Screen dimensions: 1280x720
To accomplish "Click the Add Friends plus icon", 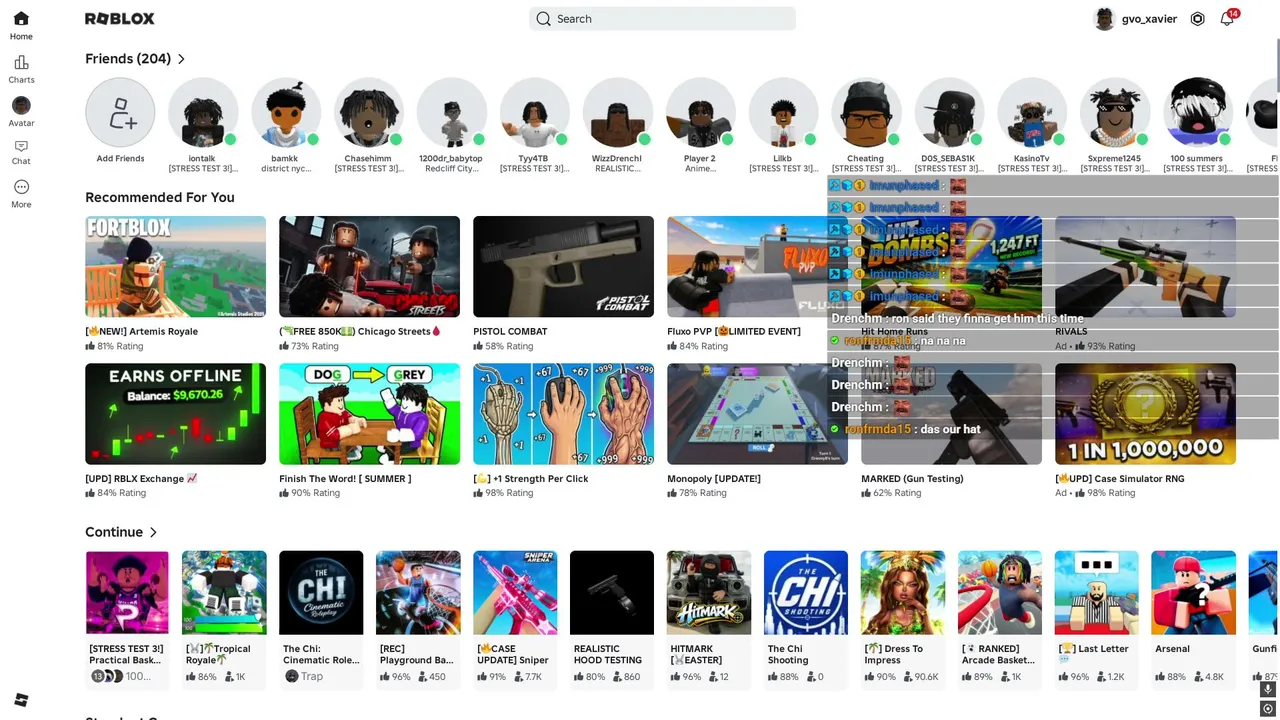I will click(x=120, y=113).
